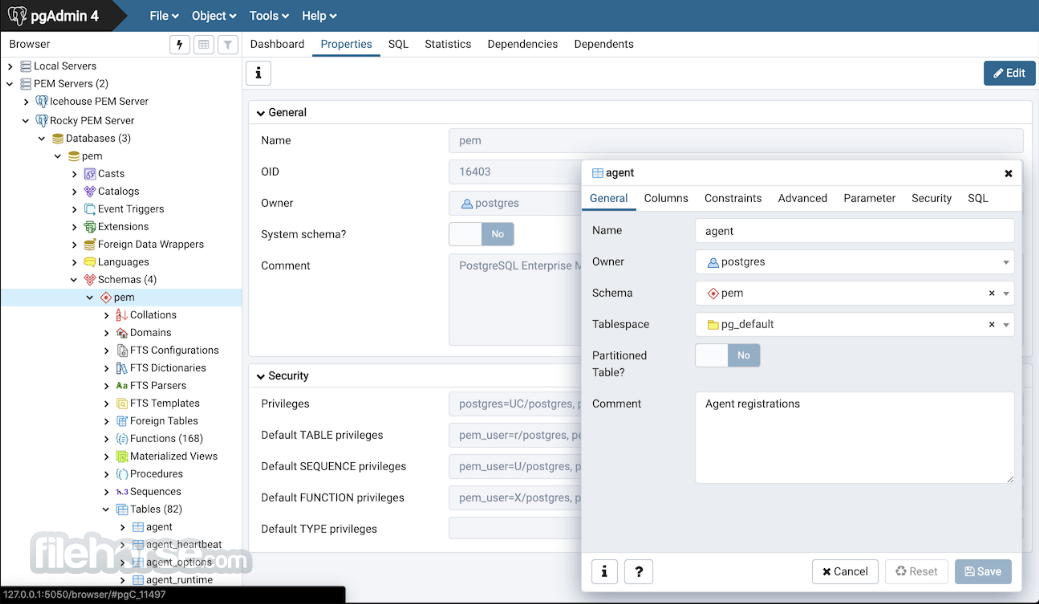The width and height of the screenshot is (1039, 604).
Task: Switch to the Dependencies tab
Action: pos(523,44)
